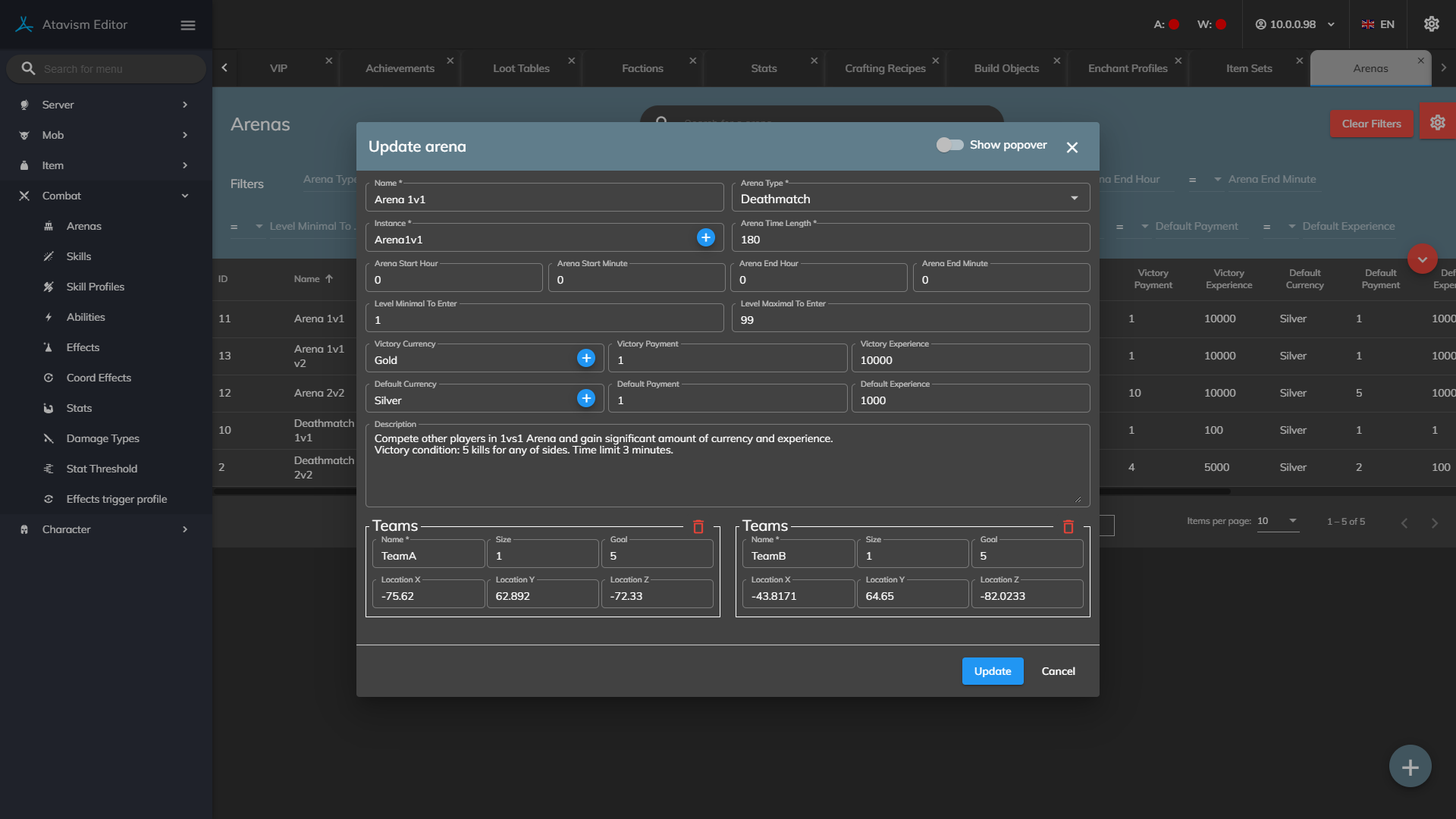This screenshot has width=1456, height=819.
Task: Open the EN language selector
Action: tap(1378, 24)
